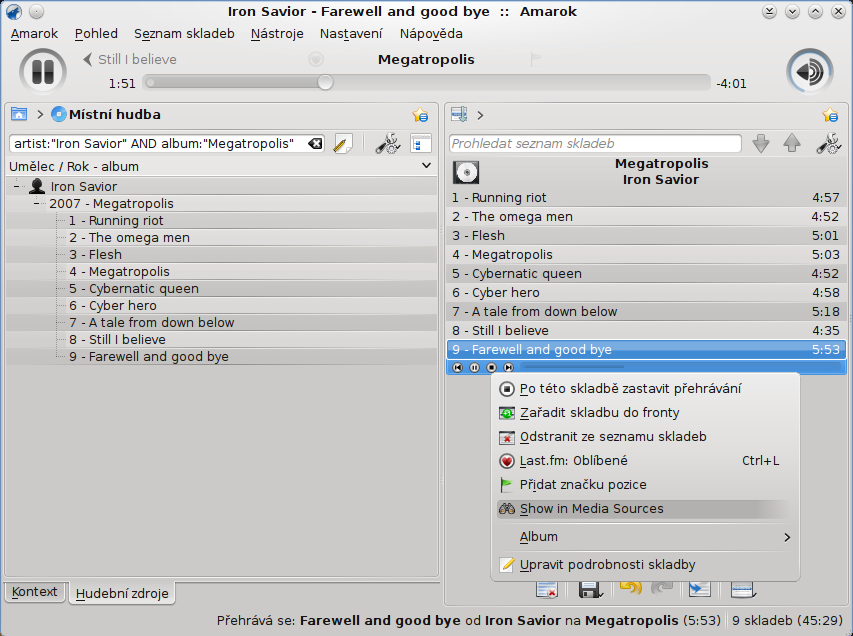Image resolution: width=853 pixels, height=636 pixels.
Task: Open collection browser settings wrench icon
Action: pos(388,144)
